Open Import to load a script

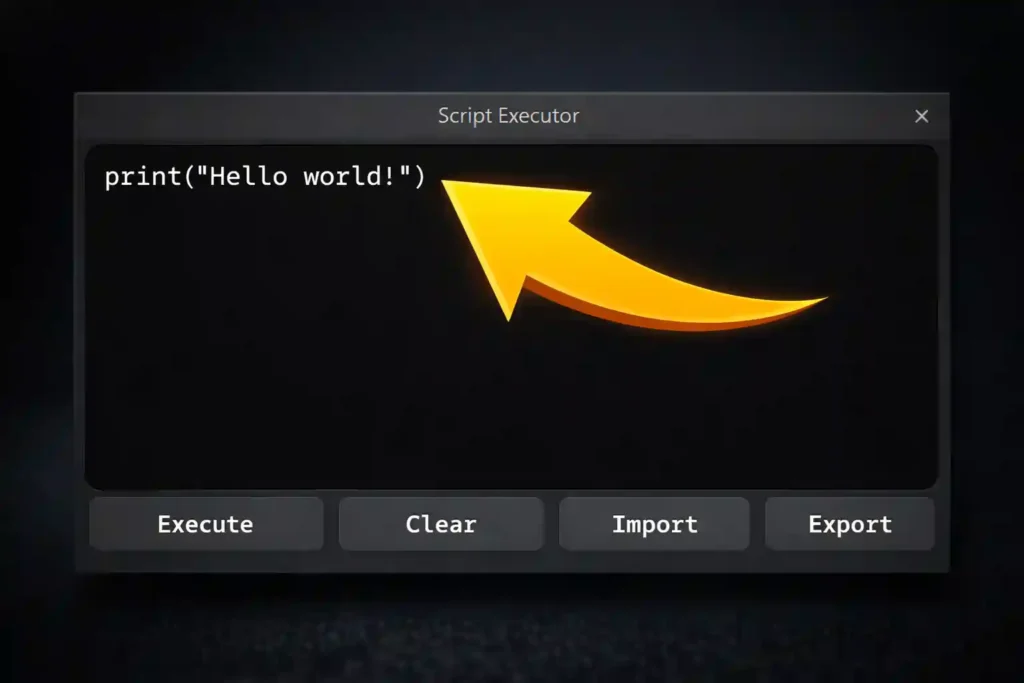coord(654,524)
